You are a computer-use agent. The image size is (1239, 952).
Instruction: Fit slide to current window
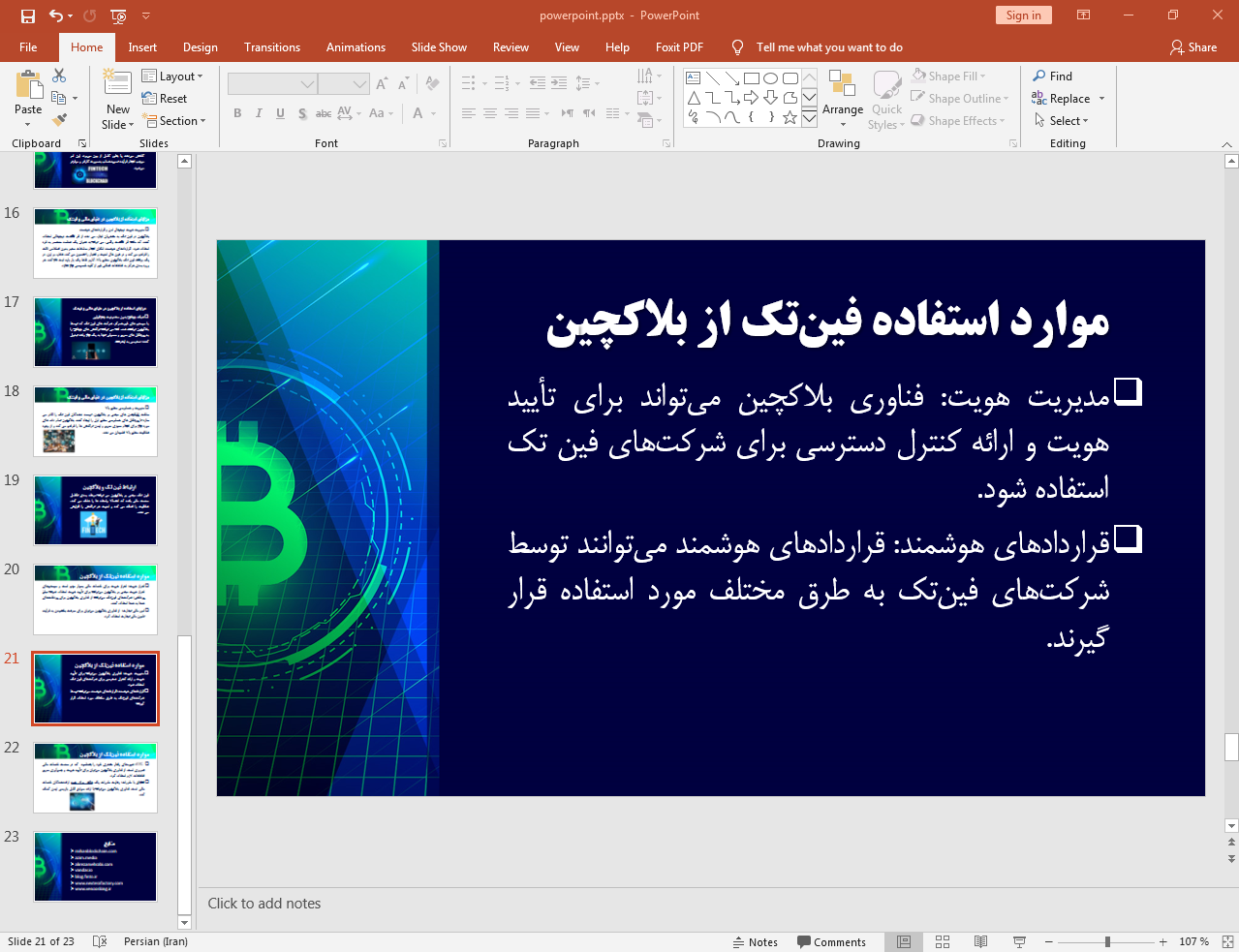pos(1227,941)
